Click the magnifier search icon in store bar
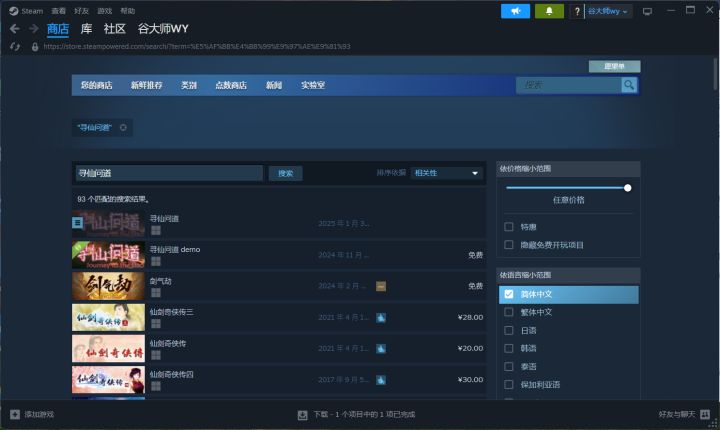The image size is (720, 430). pyautogui.click(x=629, y=85)
